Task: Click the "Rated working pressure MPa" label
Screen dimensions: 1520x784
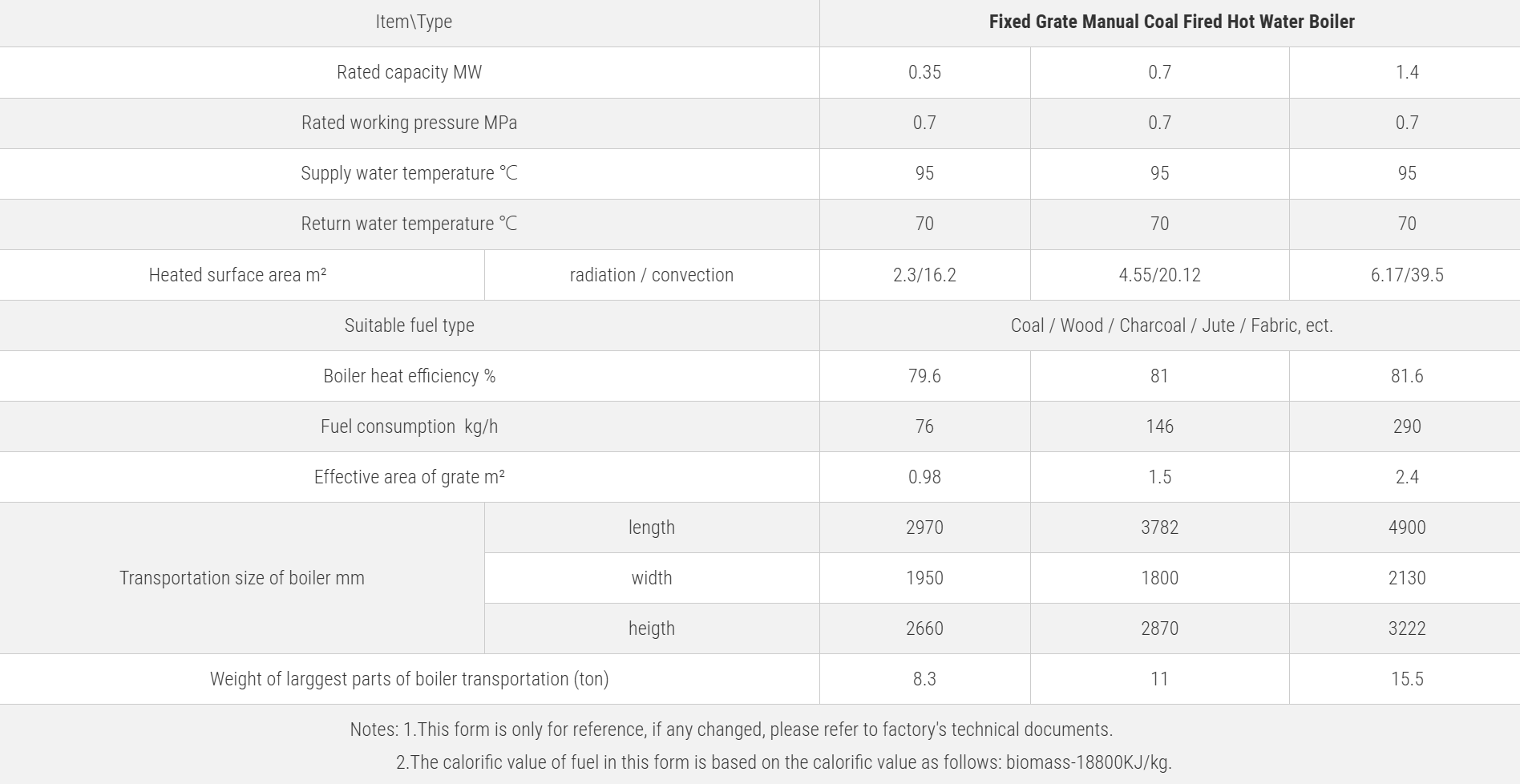Action: [x=409, y=123]
